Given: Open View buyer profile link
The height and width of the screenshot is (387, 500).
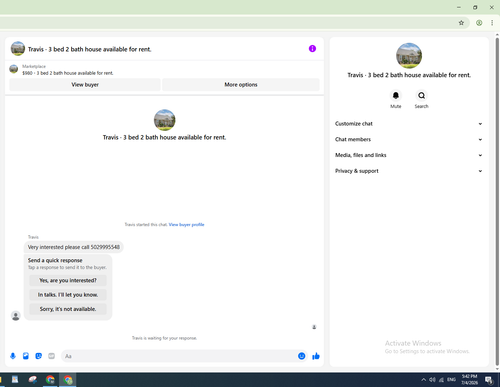Looking at the screenshot, I should tap(186, 225).
